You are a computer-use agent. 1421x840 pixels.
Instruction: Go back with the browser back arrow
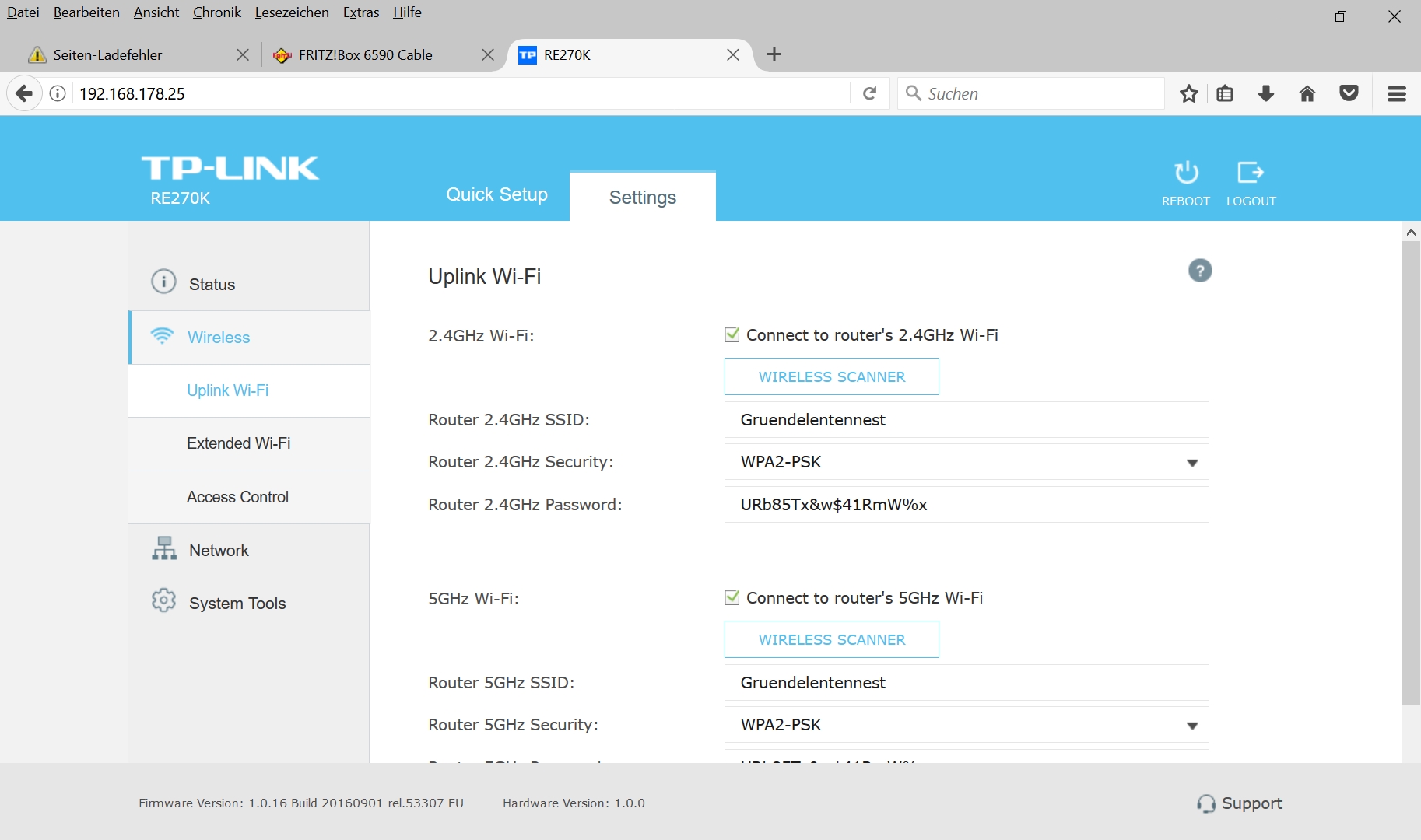coord(24,94)
